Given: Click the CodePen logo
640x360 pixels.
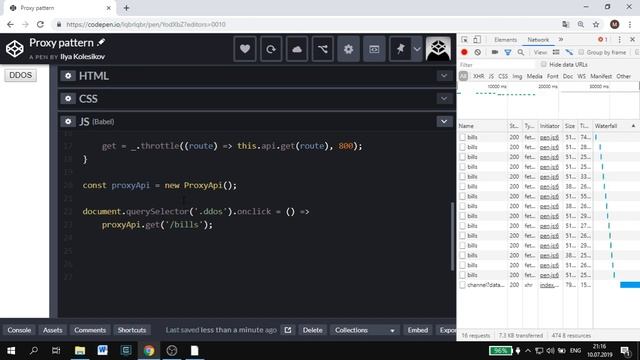Looking at the screenshot, I should pyautogui.click(x=15, y=49).
